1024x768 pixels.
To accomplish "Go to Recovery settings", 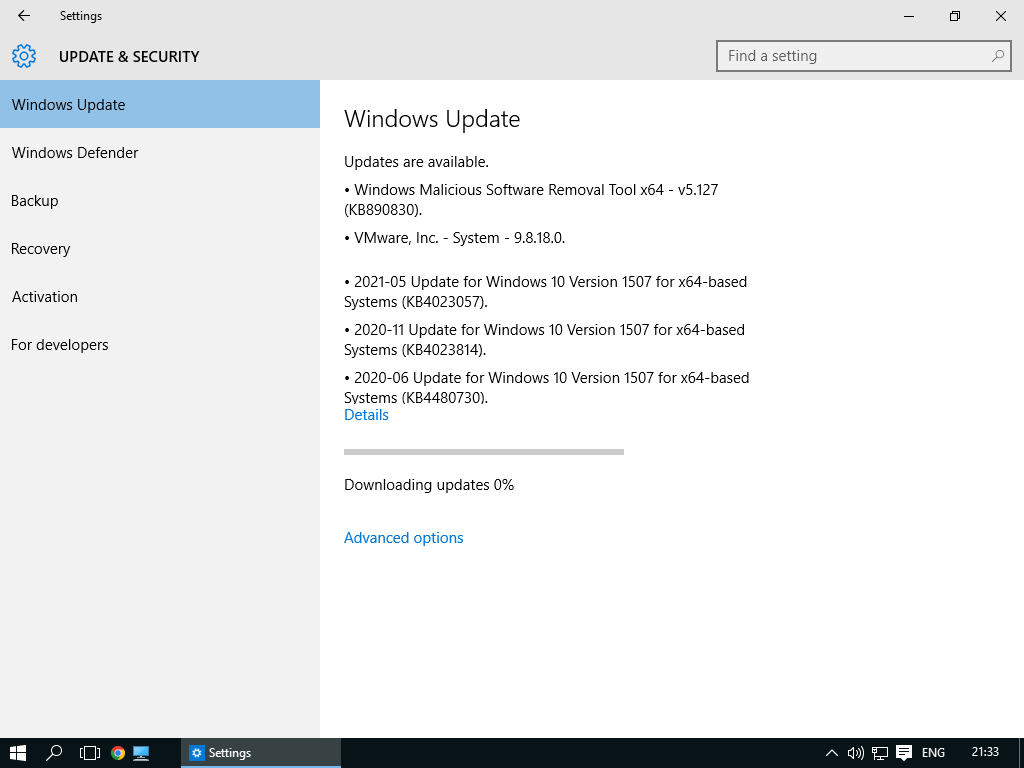I will click(x=41, y=249).
